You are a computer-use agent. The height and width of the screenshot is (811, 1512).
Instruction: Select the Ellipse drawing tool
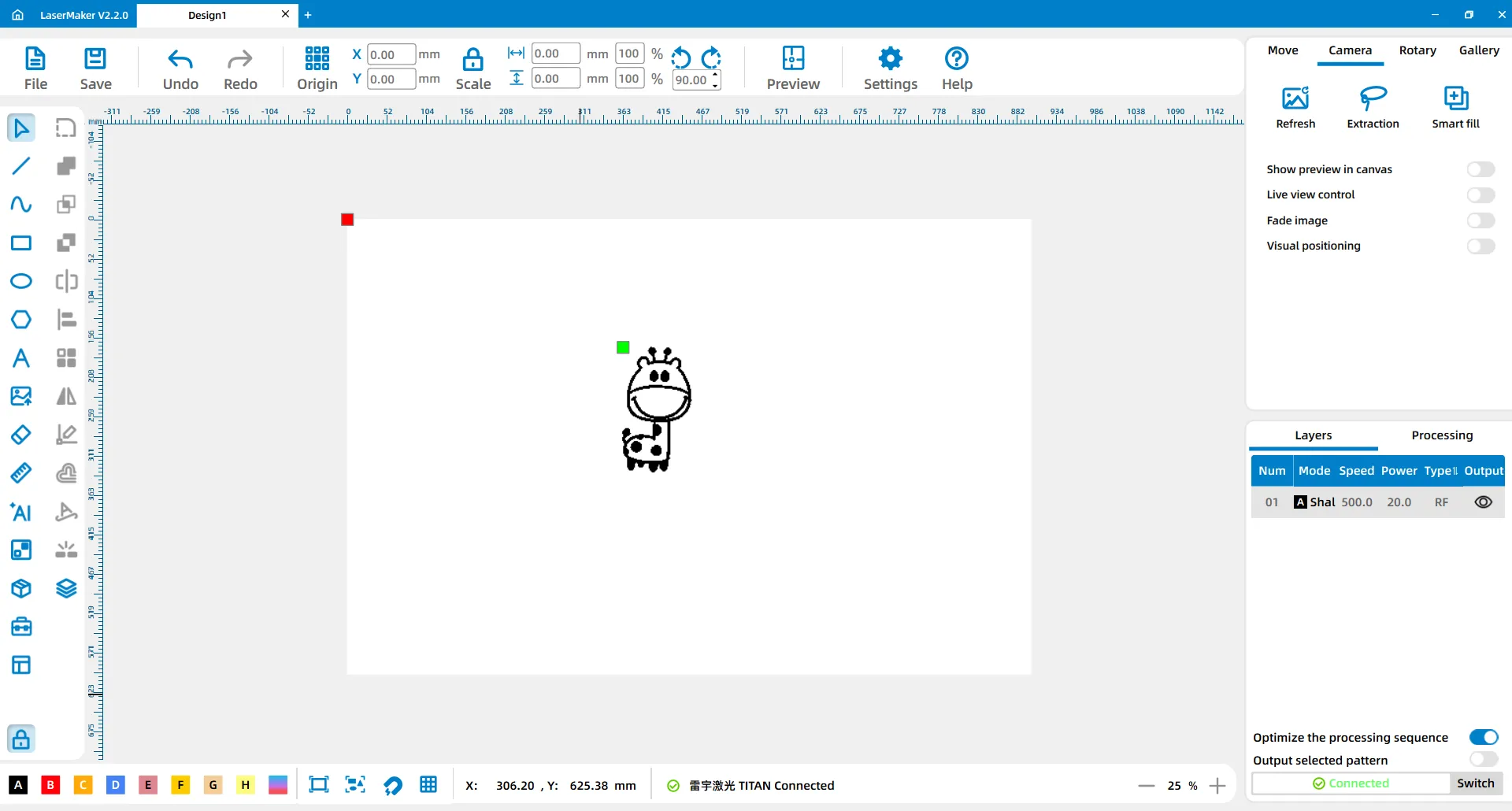[x=21, y=281]
